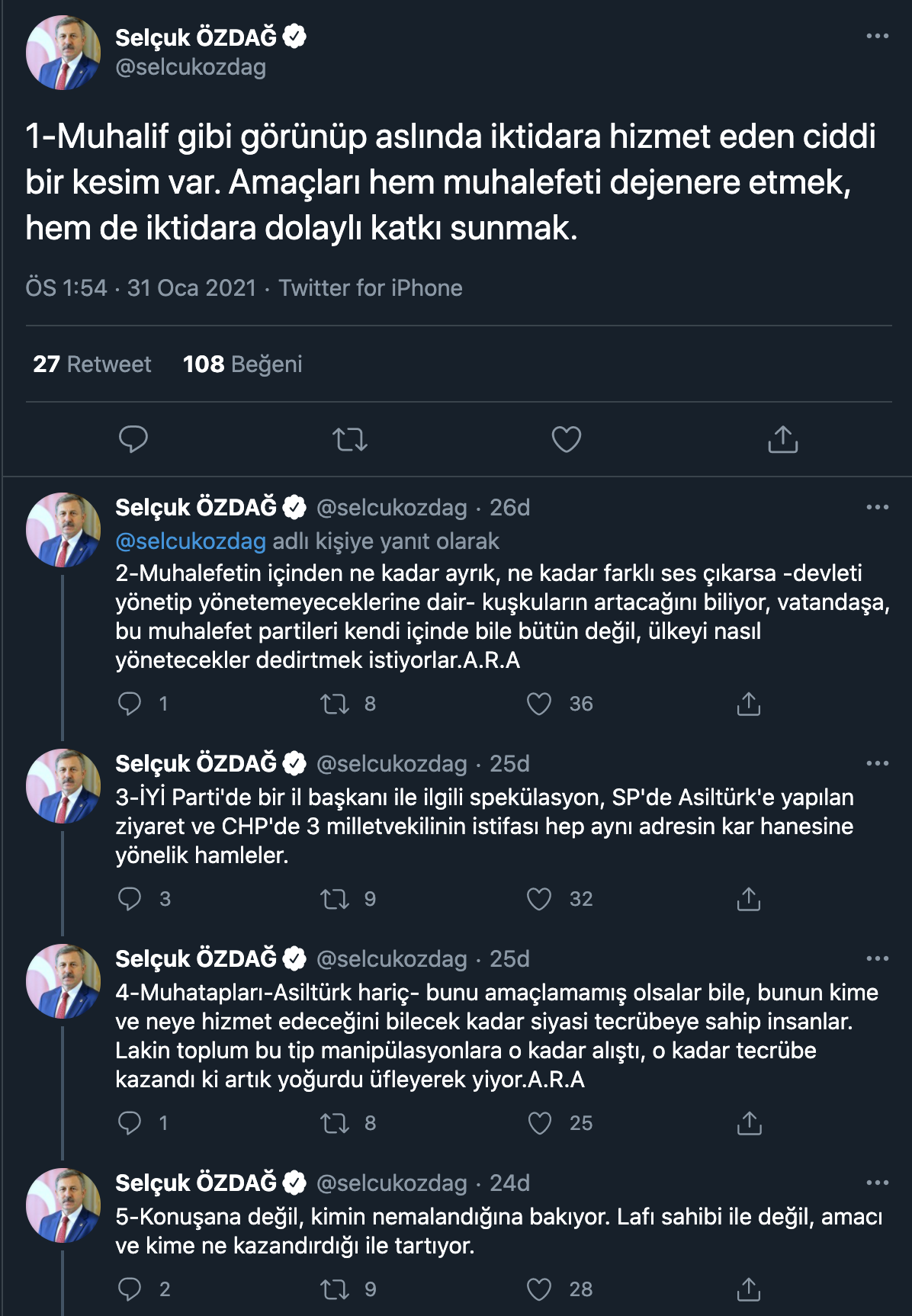
Task: Click the reply icon on the main tweet
Action: (133, 438)
